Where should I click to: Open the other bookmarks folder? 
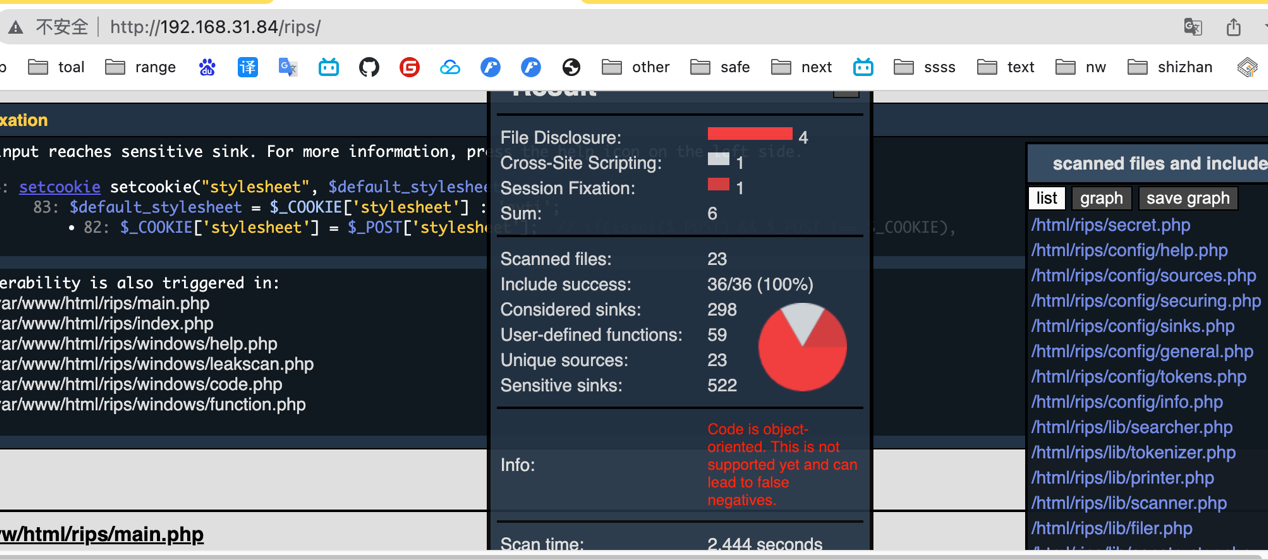pyautogui.click(x=636, y=67)
